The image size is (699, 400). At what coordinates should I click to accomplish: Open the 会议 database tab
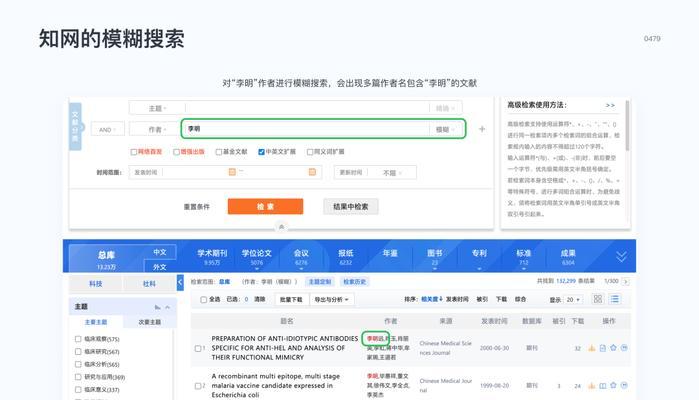pos(301,256)
